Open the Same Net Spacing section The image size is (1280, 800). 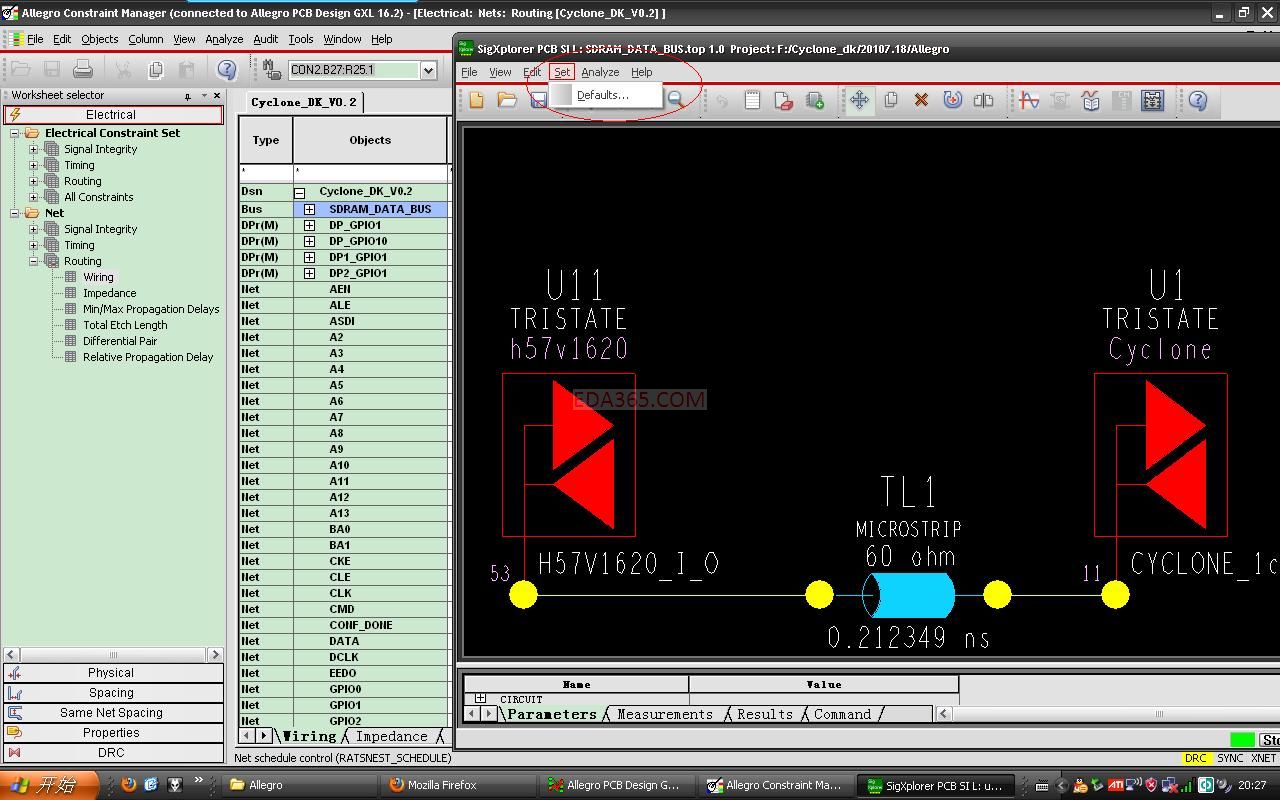(113, 713)
